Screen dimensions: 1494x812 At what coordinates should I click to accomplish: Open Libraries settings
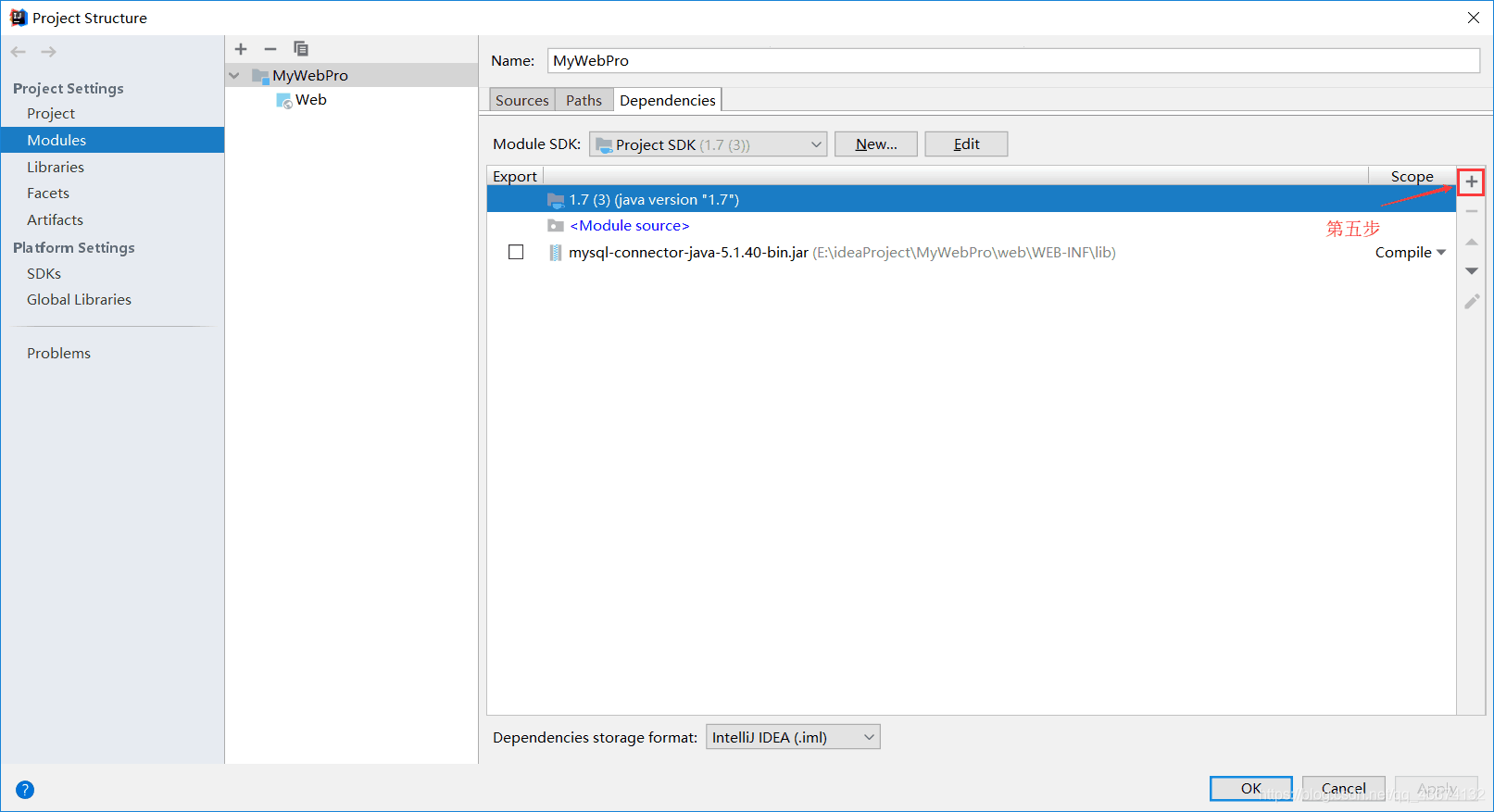point(56,168)
